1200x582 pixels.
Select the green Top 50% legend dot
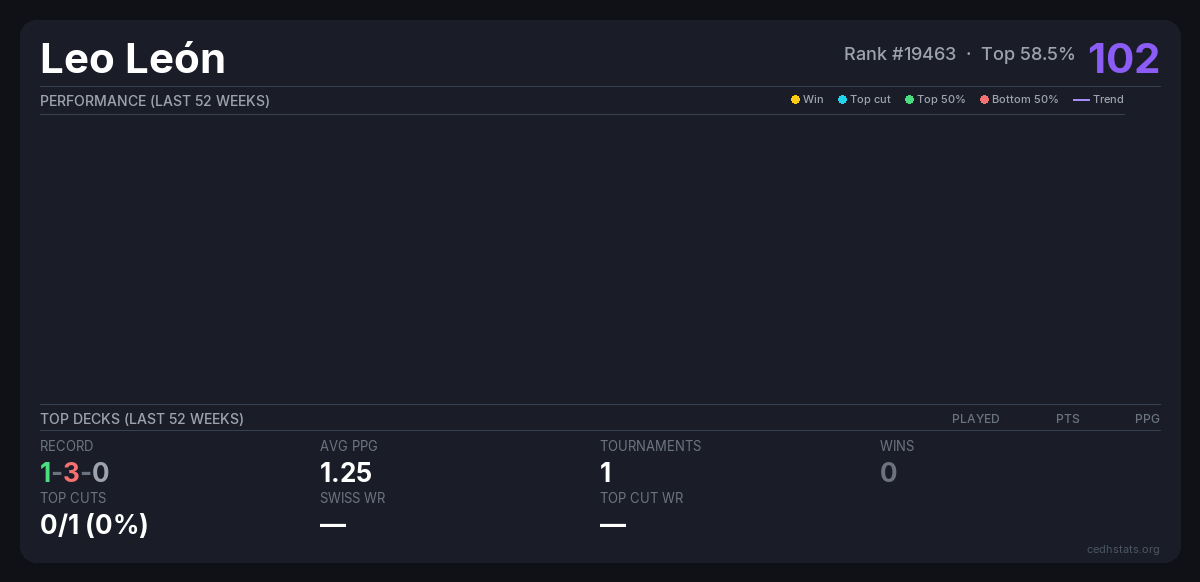coord(909,100)
